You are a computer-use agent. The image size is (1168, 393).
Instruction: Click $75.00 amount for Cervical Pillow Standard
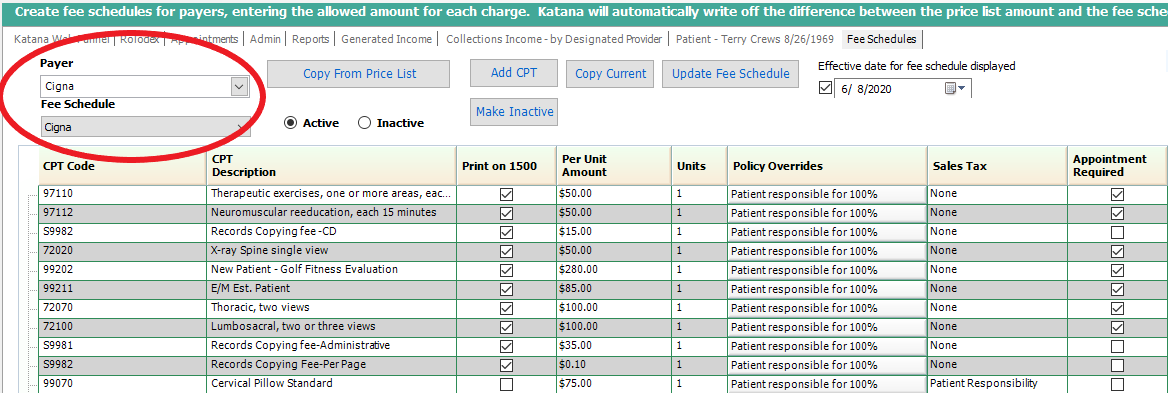tap(614, 383)
